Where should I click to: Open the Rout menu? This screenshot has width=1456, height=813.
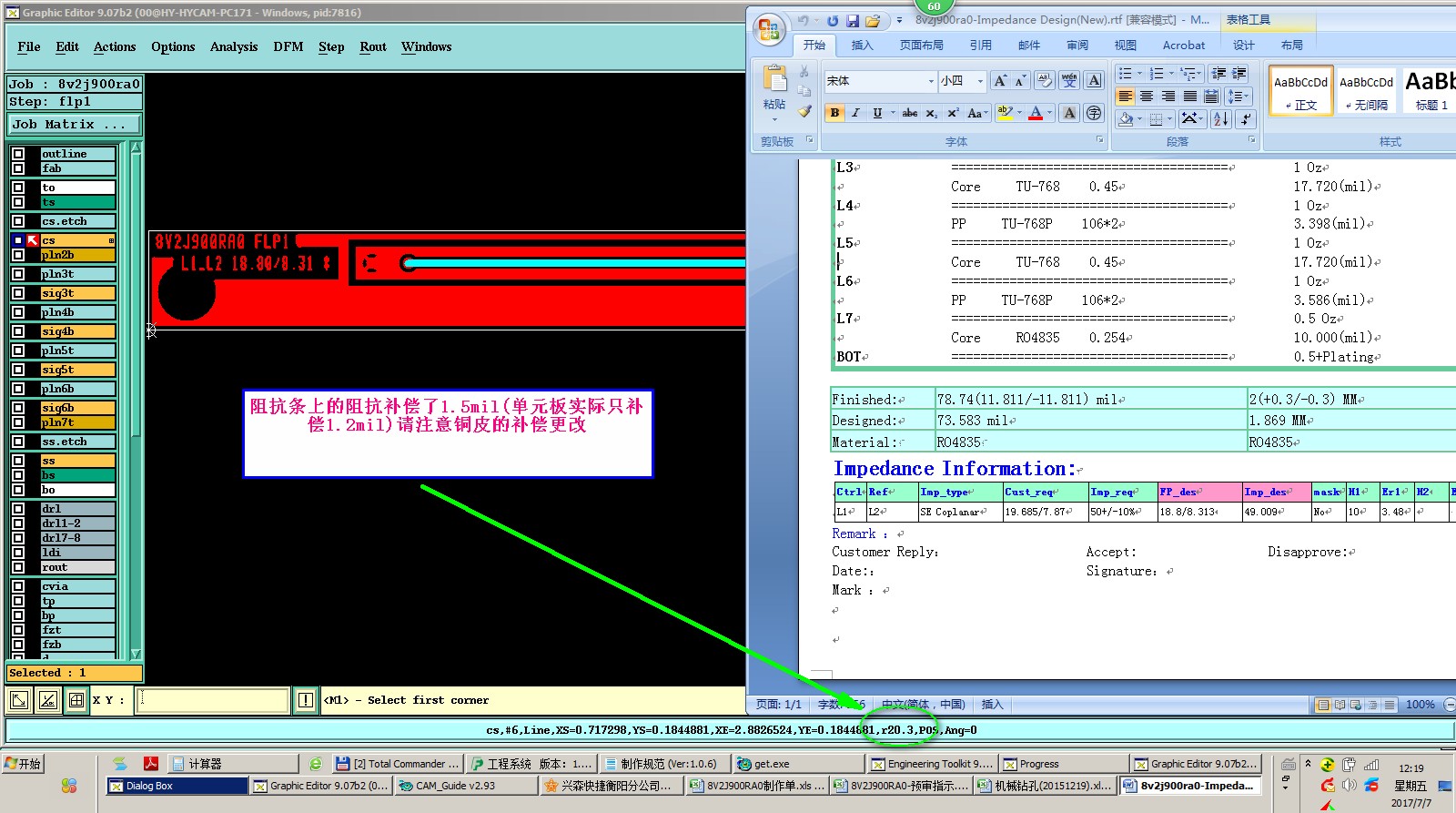tap(373, 47)
